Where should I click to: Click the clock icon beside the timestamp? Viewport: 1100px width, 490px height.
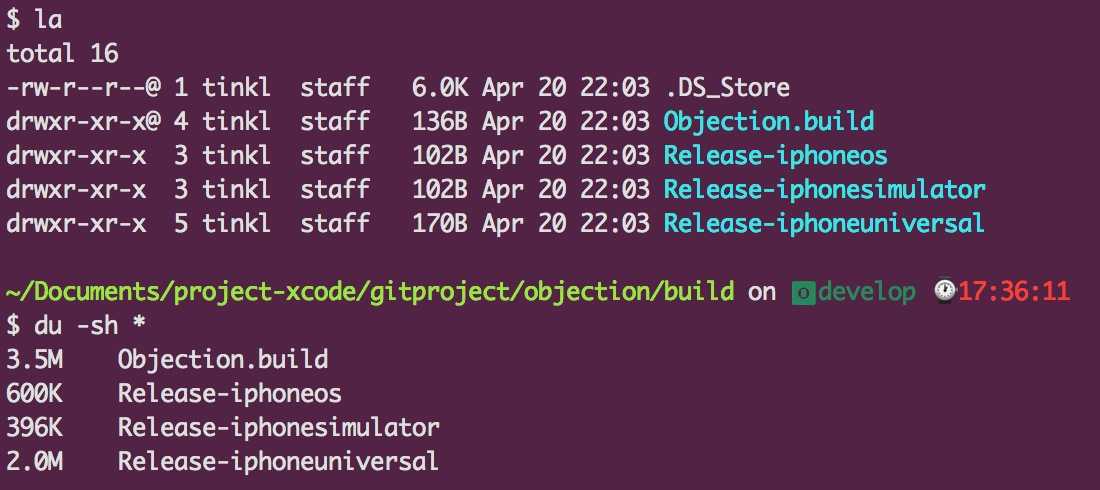pos(945,291)
